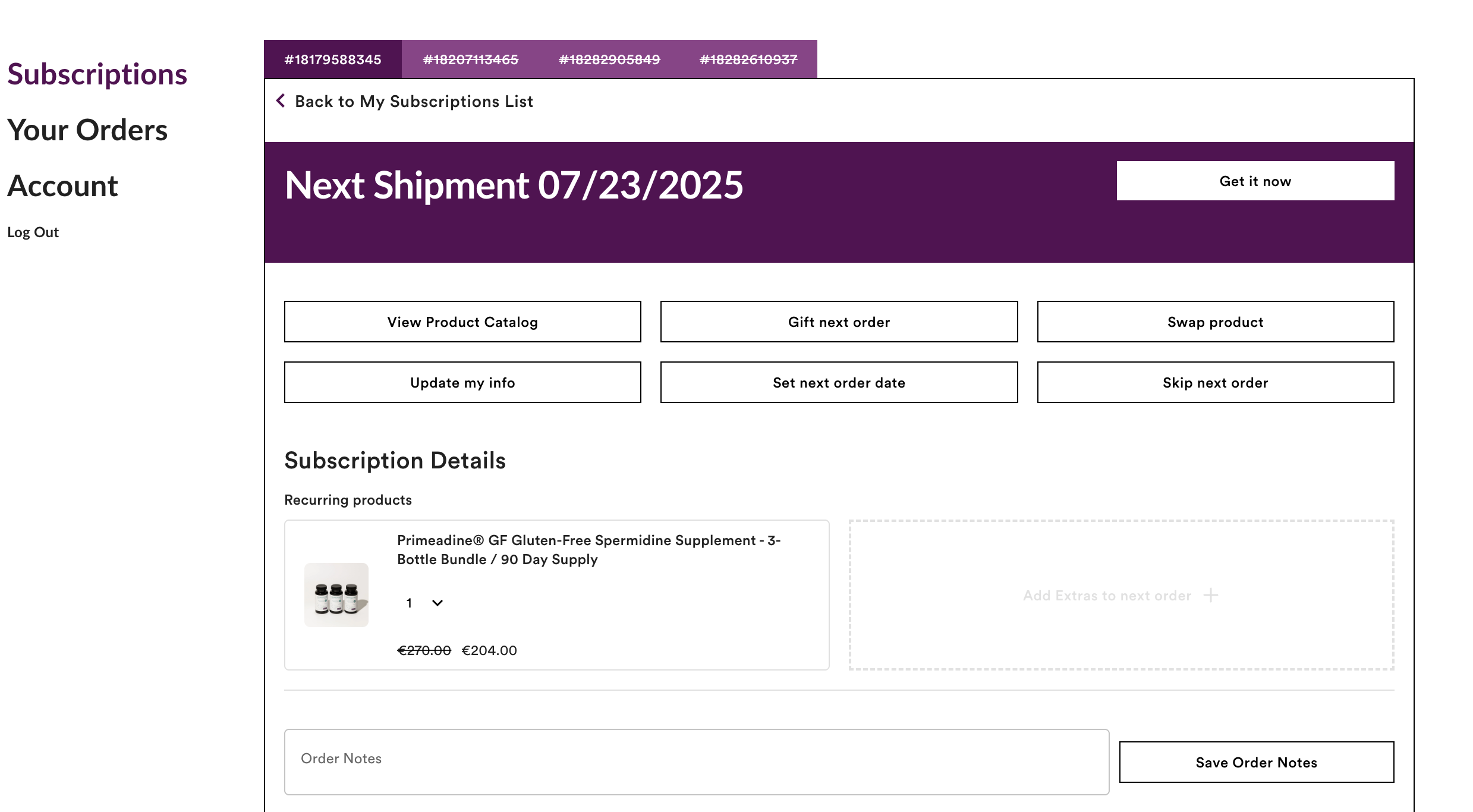Image resolution: width=1473 pixels, height=812 pixels.
Task: Click the plus icon to add extras
Action: click(1210, 595)
